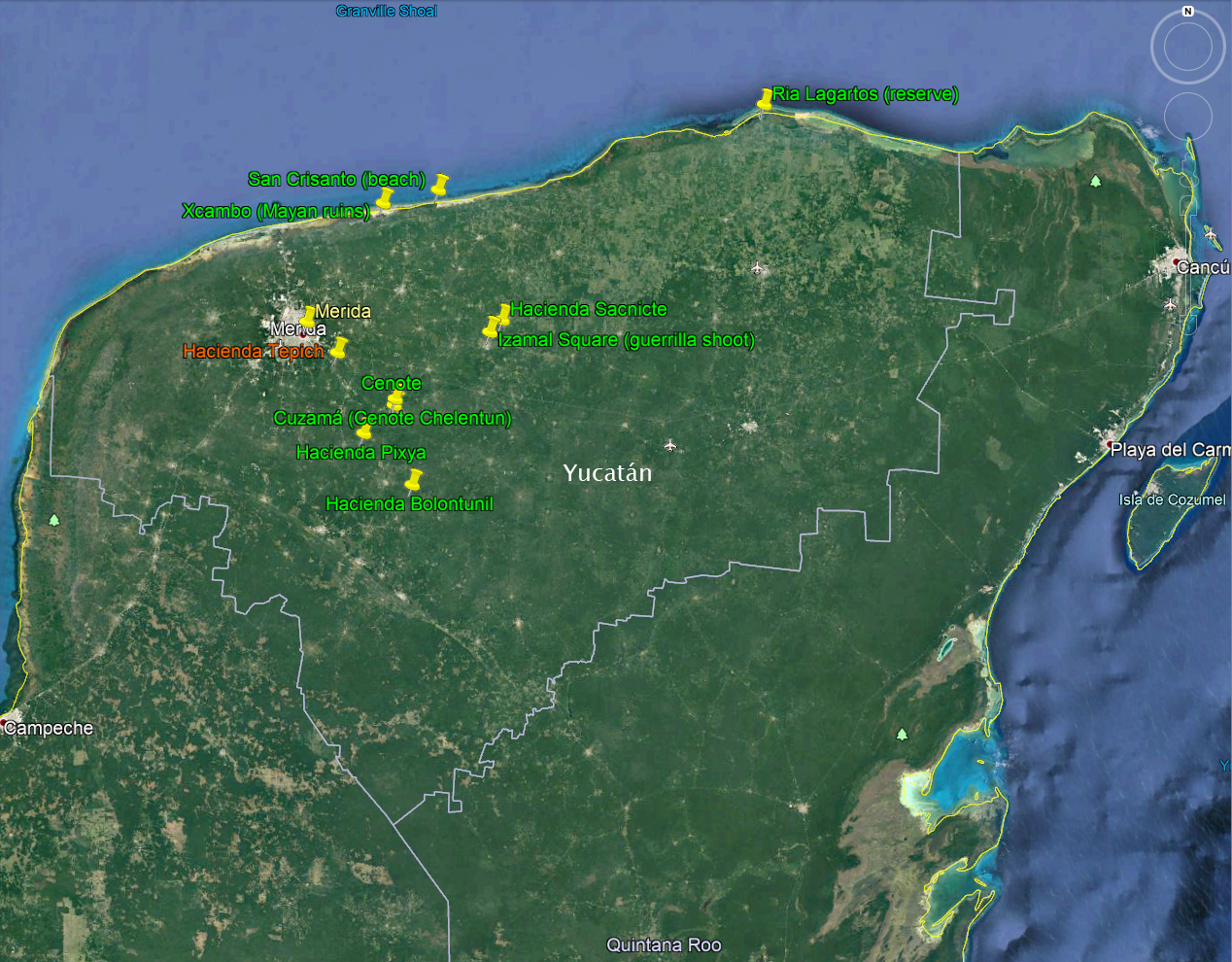Reset view with compass N marker
The height and width of the screenshot is (962, 1232).
pos(1187,12)
